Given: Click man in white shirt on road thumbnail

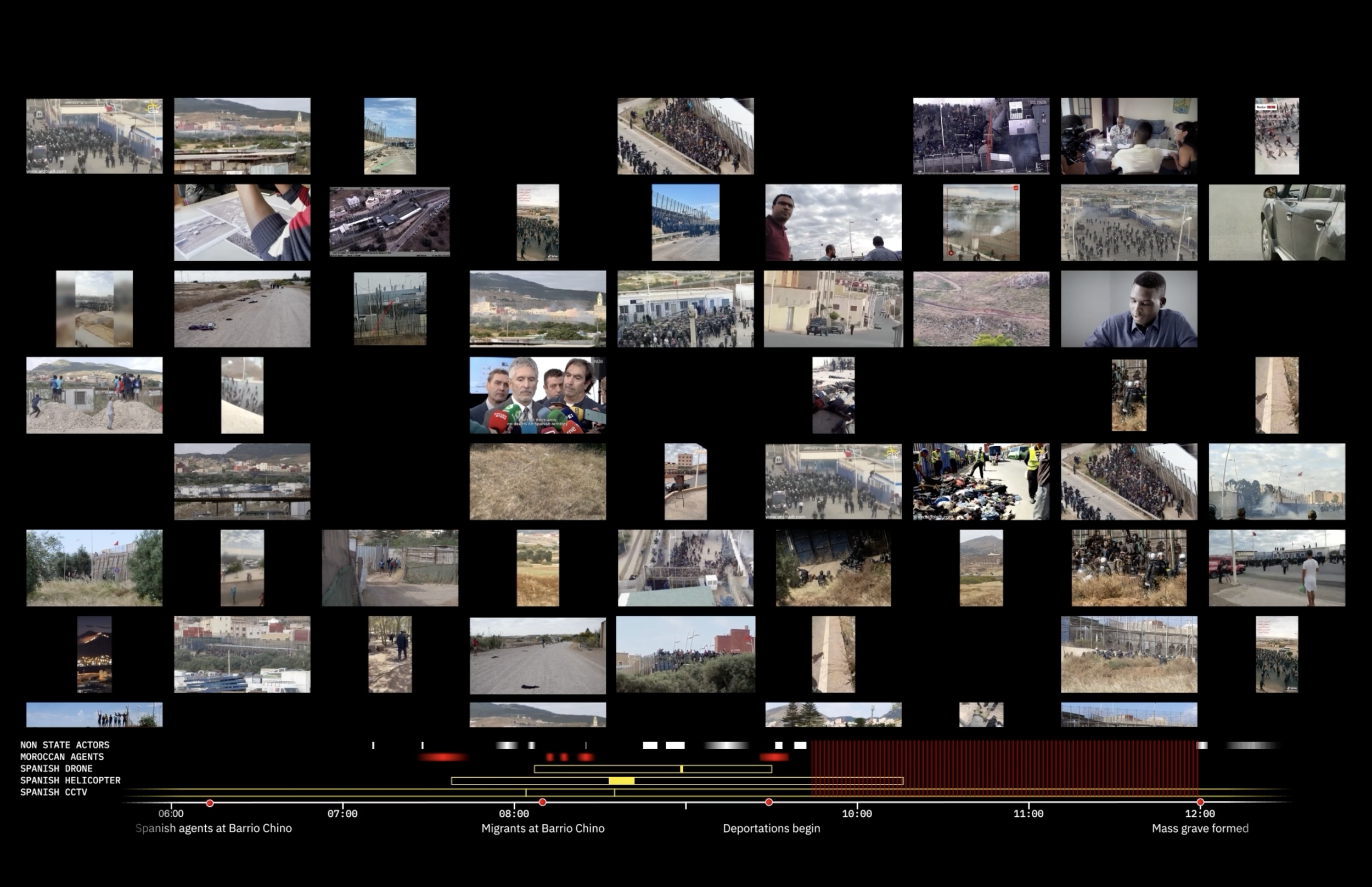Looking at the screenshot, I should pyautogui.click(x=1277, y=568).
